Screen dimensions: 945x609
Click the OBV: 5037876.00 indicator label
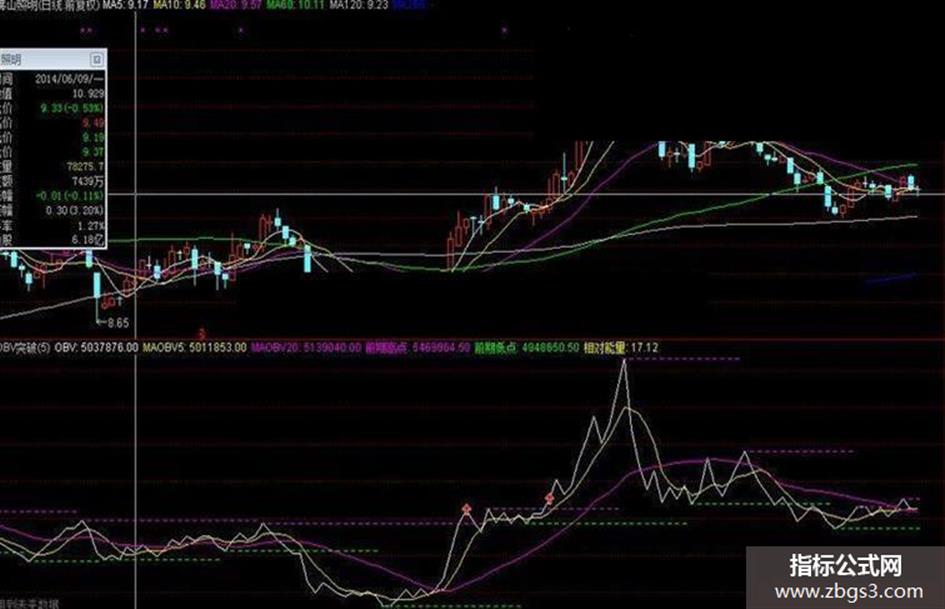pyautogui.click(x=96, y=348)
